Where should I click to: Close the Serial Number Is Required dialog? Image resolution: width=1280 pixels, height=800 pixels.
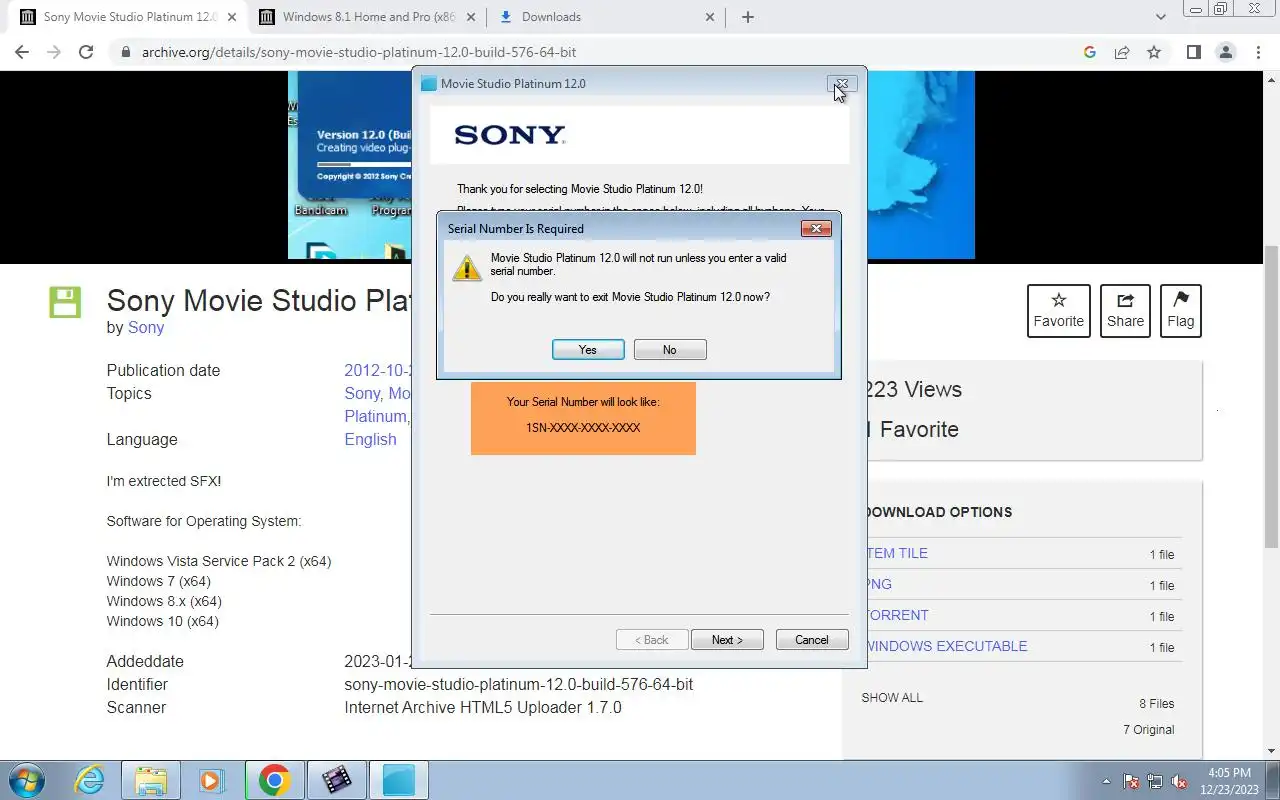tap(816, 228)
